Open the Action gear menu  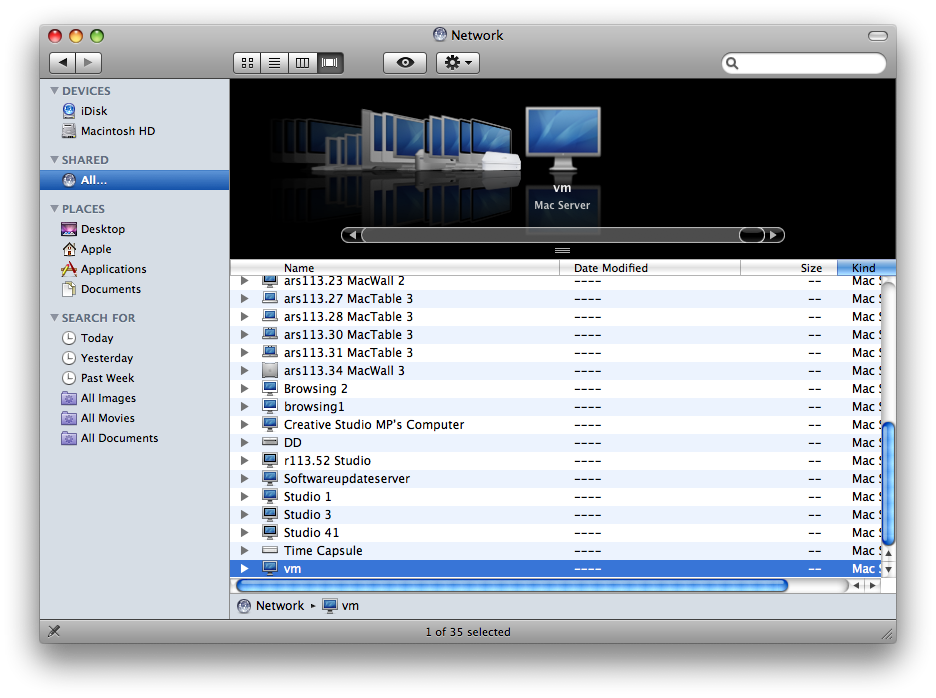pyautogui.click(x=458, y=63)
